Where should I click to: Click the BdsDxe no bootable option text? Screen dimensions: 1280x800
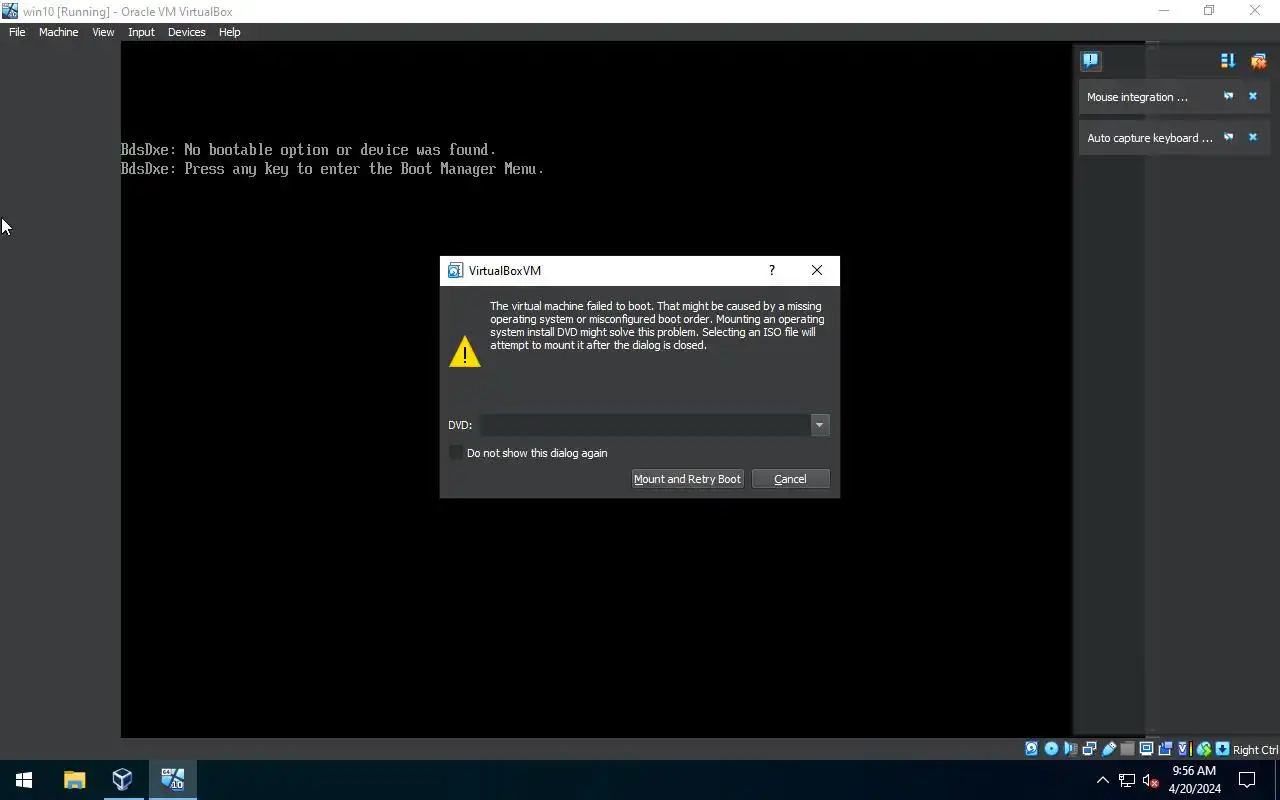pyautogui.click(x=308, y=150)
